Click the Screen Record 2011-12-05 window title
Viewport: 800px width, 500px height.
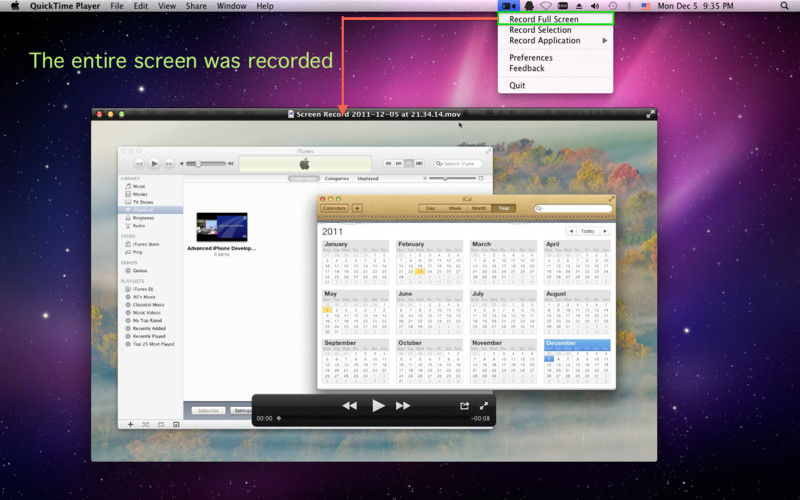click(x=378, y=114)
